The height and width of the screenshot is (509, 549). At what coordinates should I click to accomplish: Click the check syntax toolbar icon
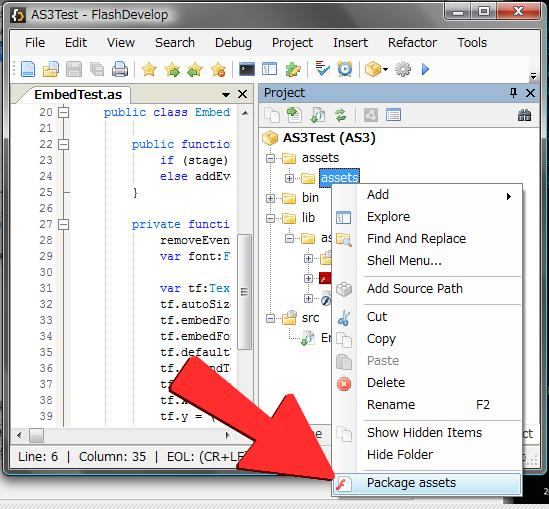tap(322, 68)
